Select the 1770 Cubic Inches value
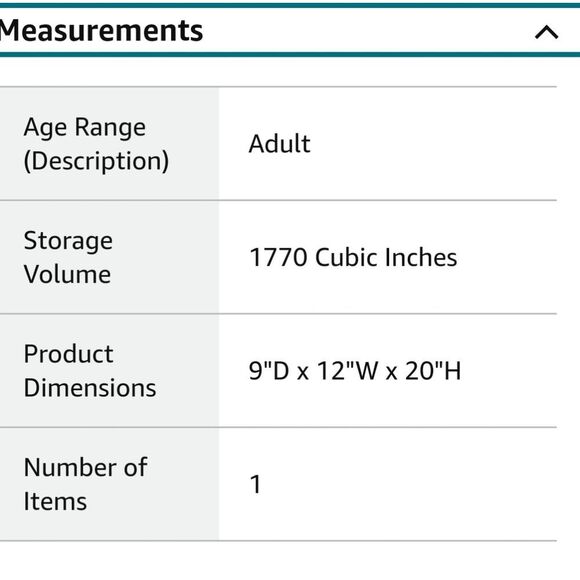Viewport: 580px width, 580px height. click(353, 257)
